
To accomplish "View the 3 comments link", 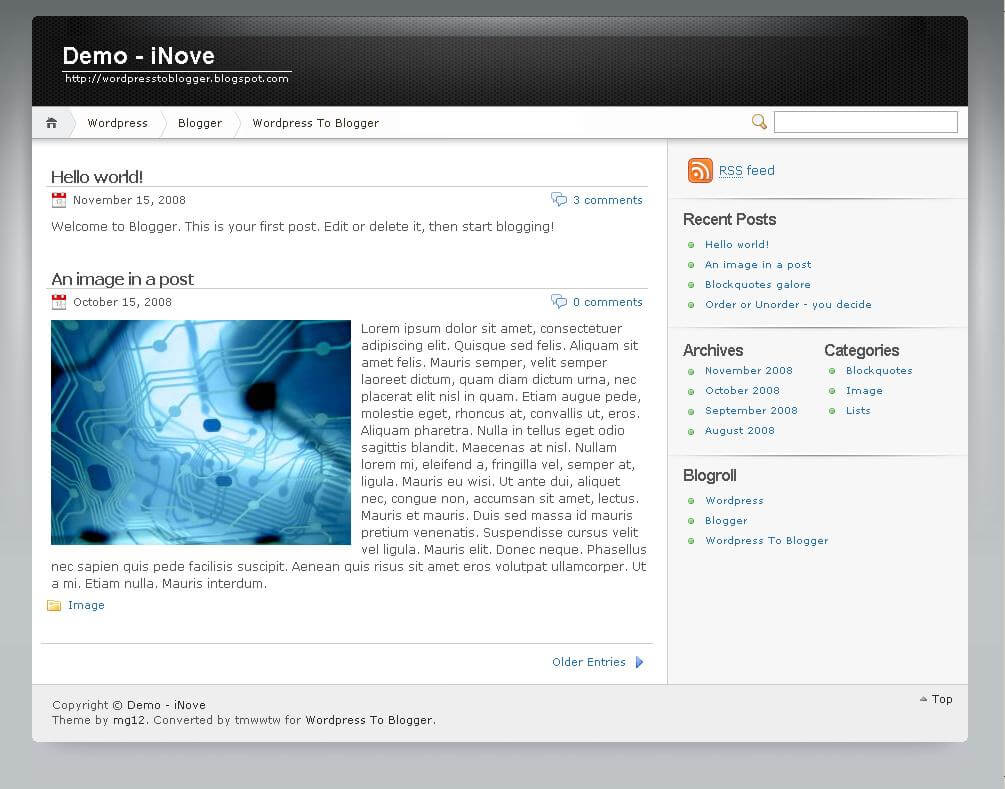I will click(608, 200).
